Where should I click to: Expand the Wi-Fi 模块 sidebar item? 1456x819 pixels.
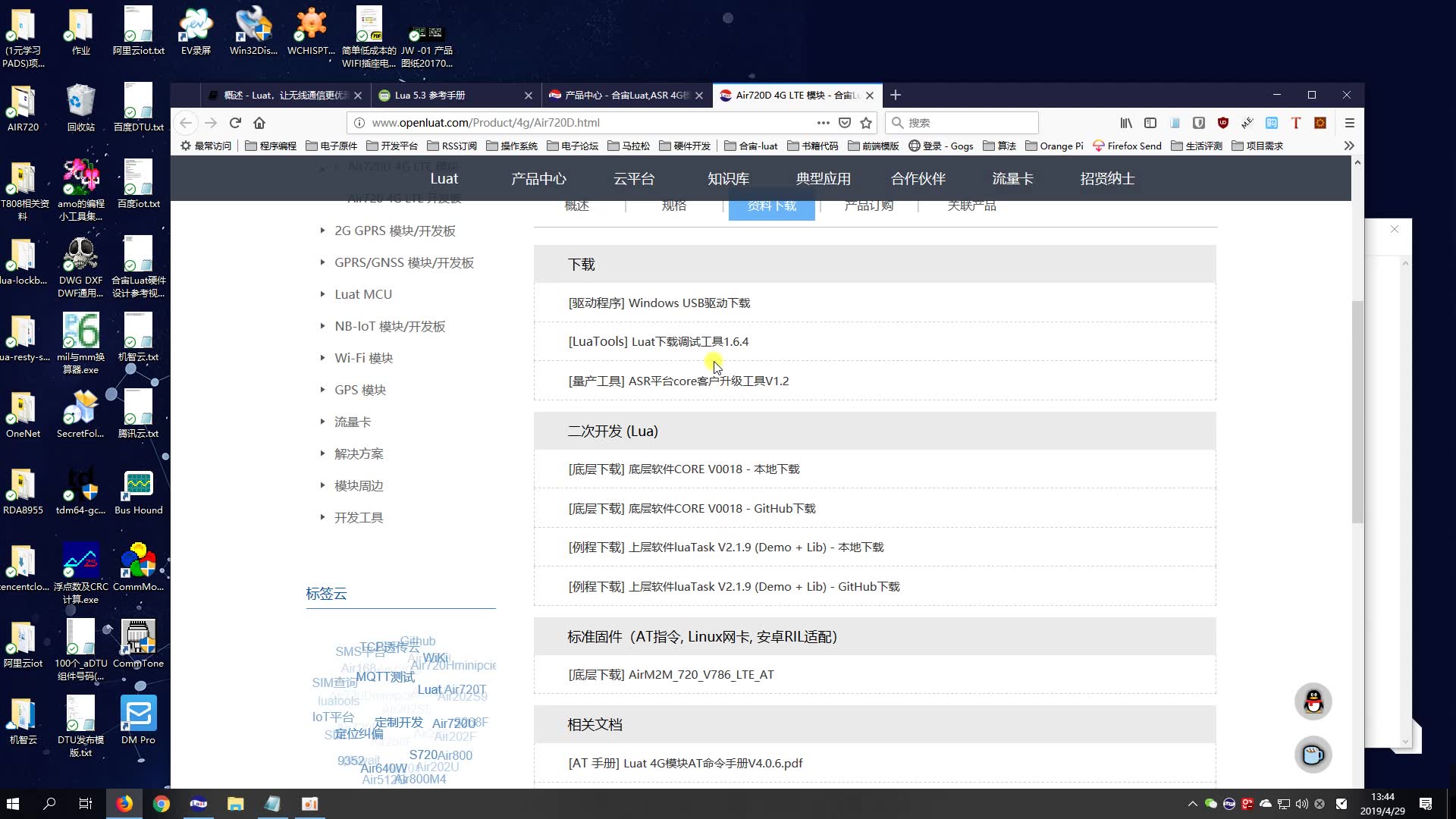(363, 358)
